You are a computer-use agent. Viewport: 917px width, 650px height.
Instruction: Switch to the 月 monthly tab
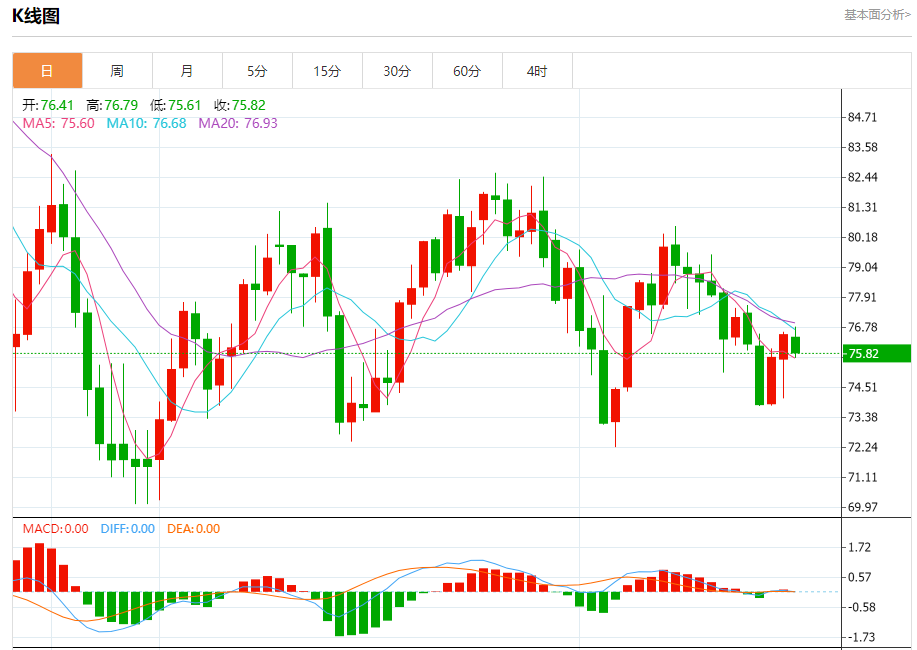click(187, 71)
